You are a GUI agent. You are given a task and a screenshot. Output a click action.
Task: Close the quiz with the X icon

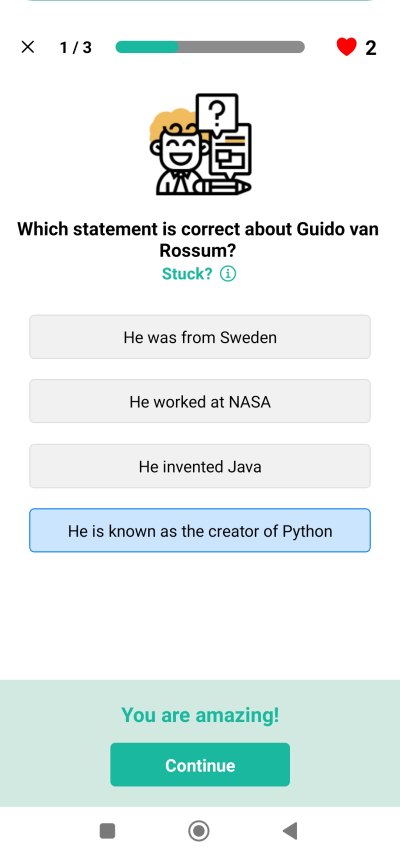coord(28,47)
